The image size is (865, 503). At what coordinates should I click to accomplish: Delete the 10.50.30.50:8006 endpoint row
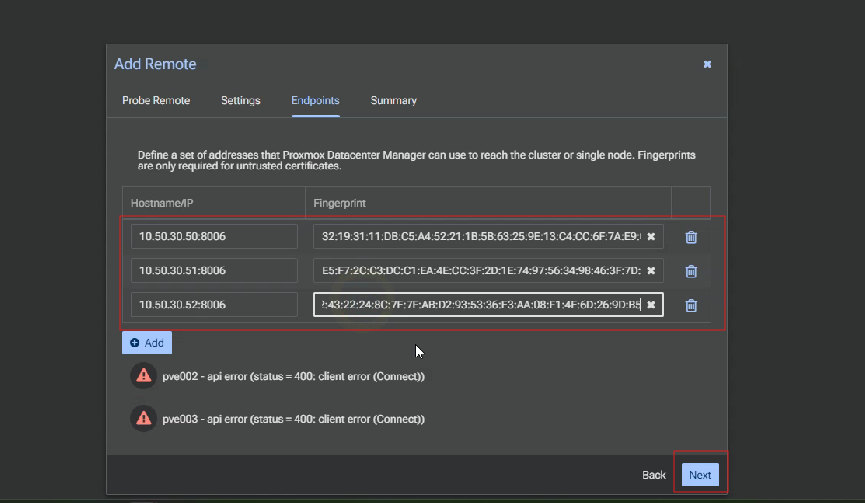[x=690, y=237]
